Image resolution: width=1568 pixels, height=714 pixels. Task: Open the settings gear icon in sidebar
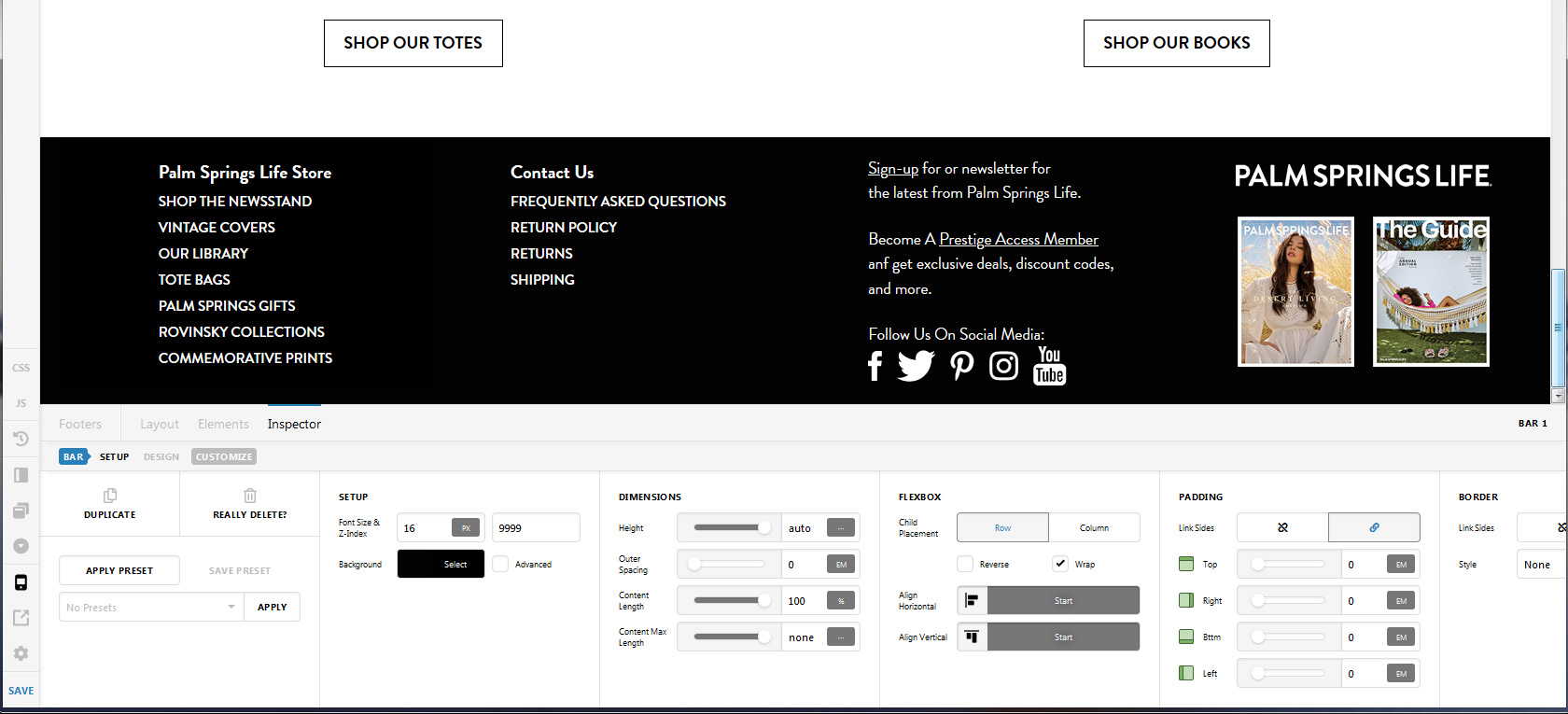(x=21, y=653)
